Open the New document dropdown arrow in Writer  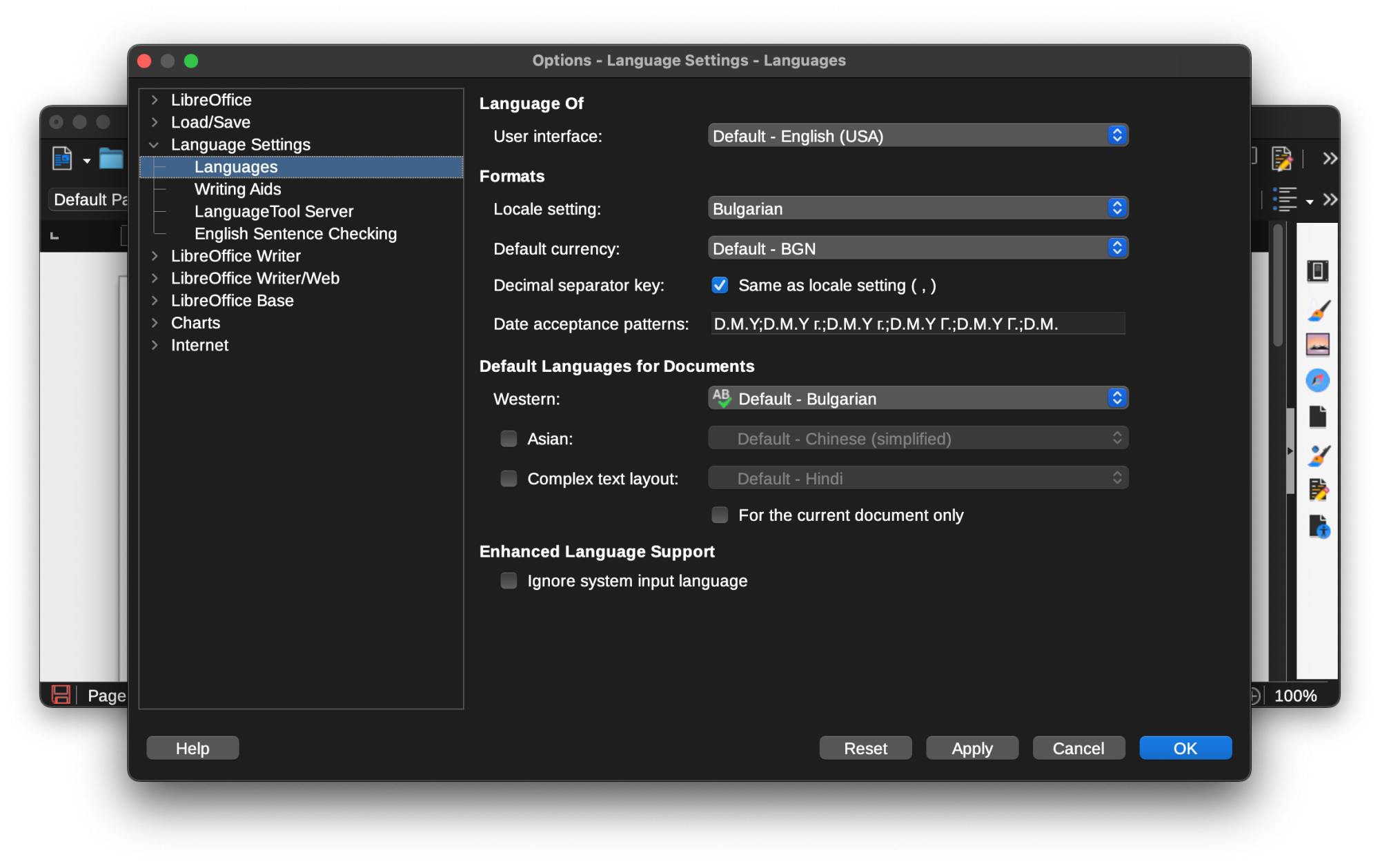pyautogui.click(x=87, y=161)
